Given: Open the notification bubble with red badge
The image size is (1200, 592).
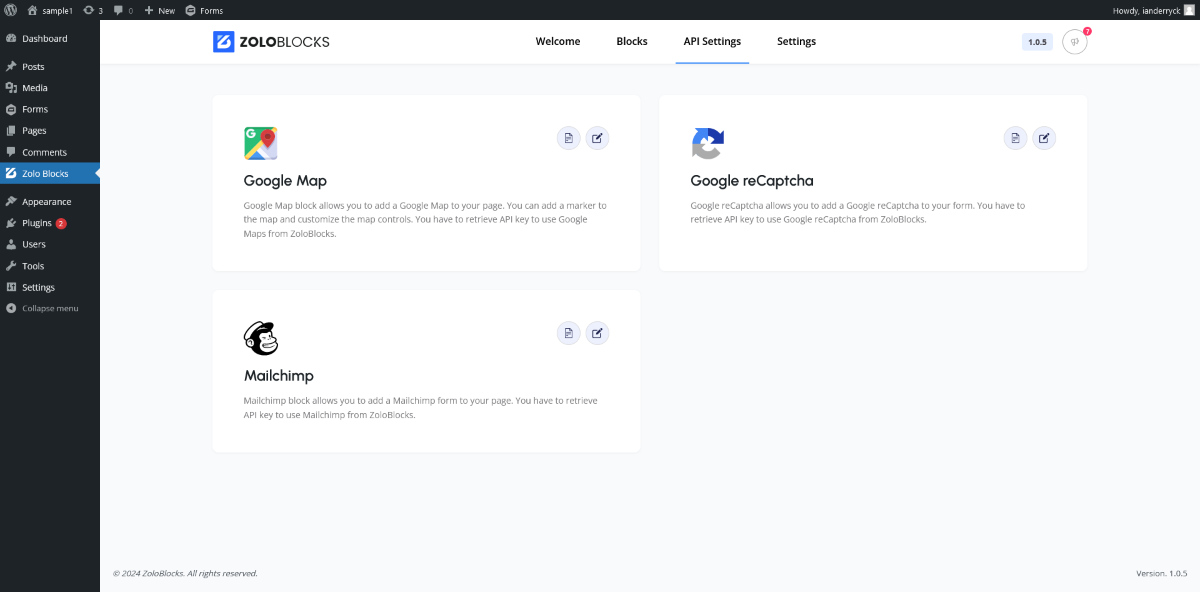Looking at the screenshot, I should [1075, 42].
